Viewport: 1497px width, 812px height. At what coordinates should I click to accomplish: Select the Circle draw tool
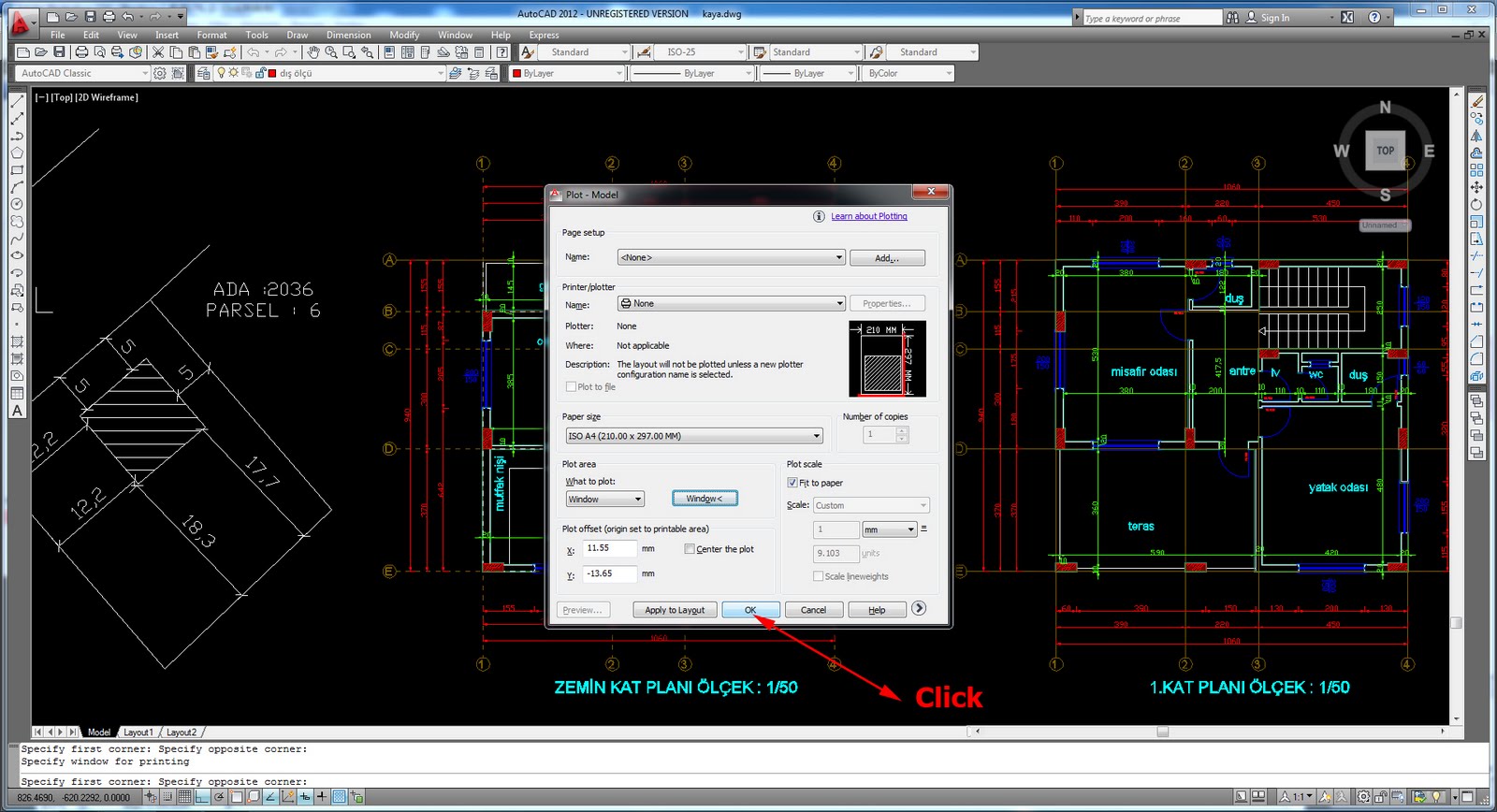tap(17, 204)
